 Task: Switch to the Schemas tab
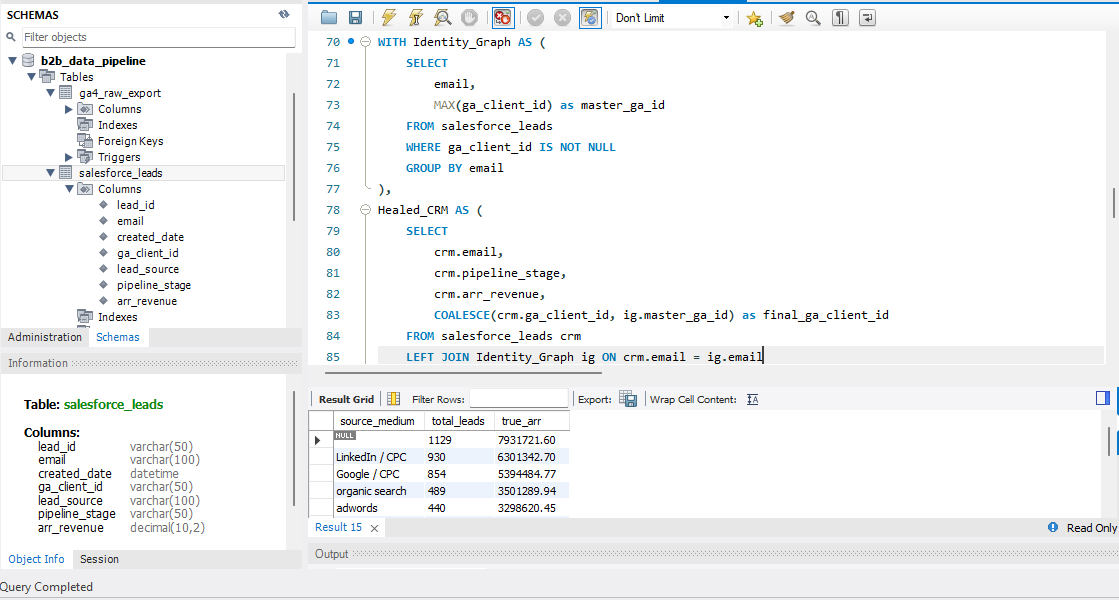point(118,337)
